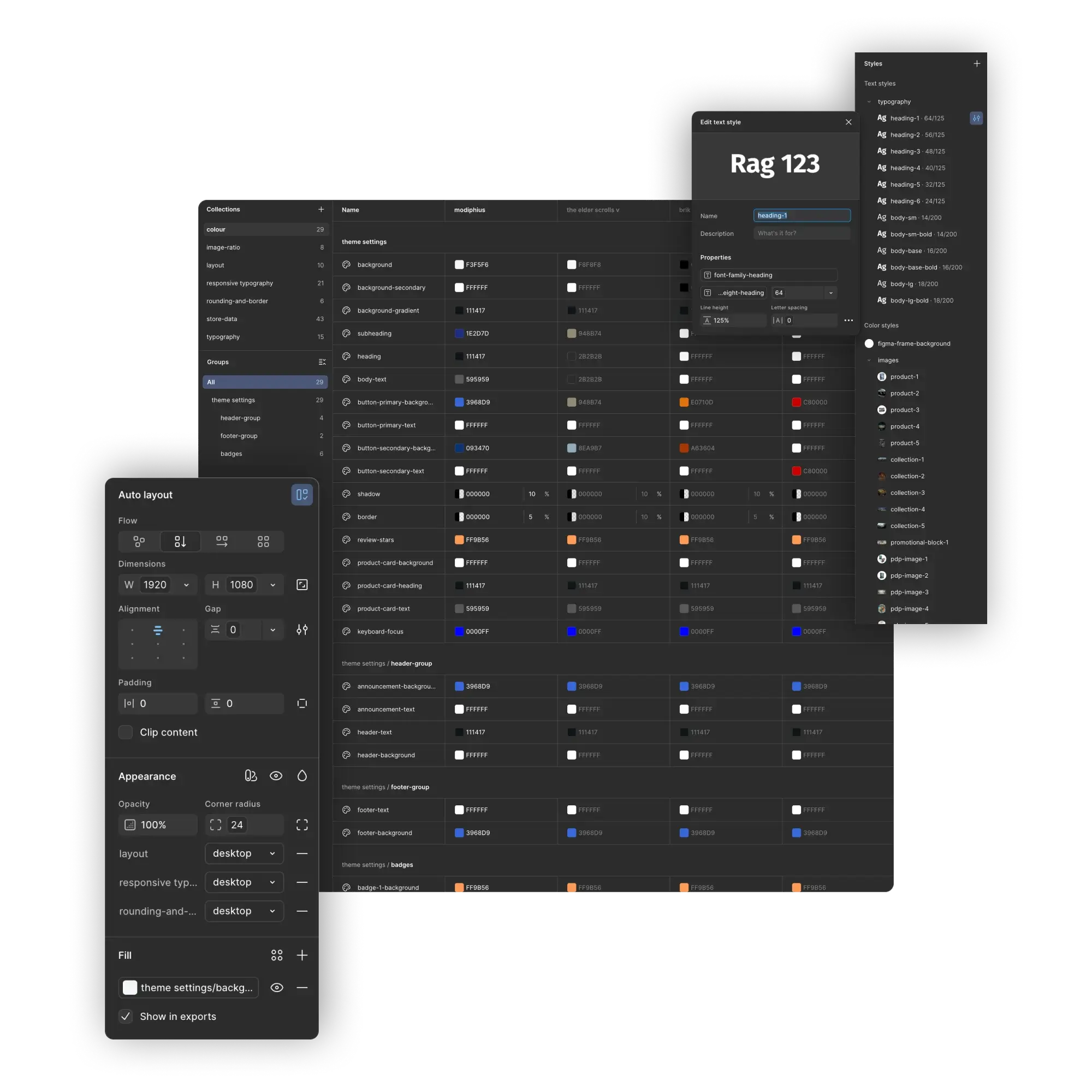Open the badges group under theme settings

231,453
